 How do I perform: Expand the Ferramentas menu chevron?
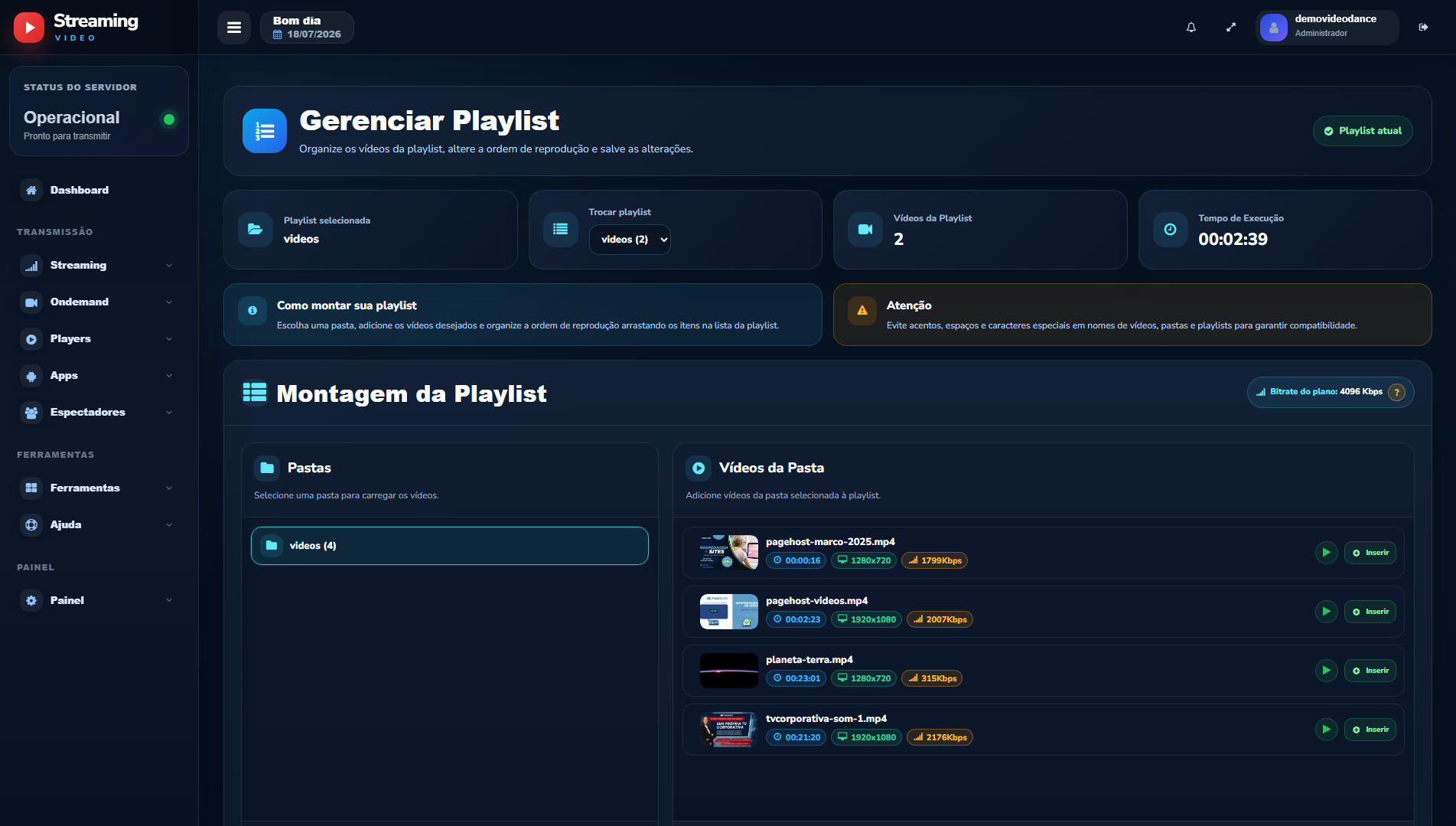[x=169, y=488]
